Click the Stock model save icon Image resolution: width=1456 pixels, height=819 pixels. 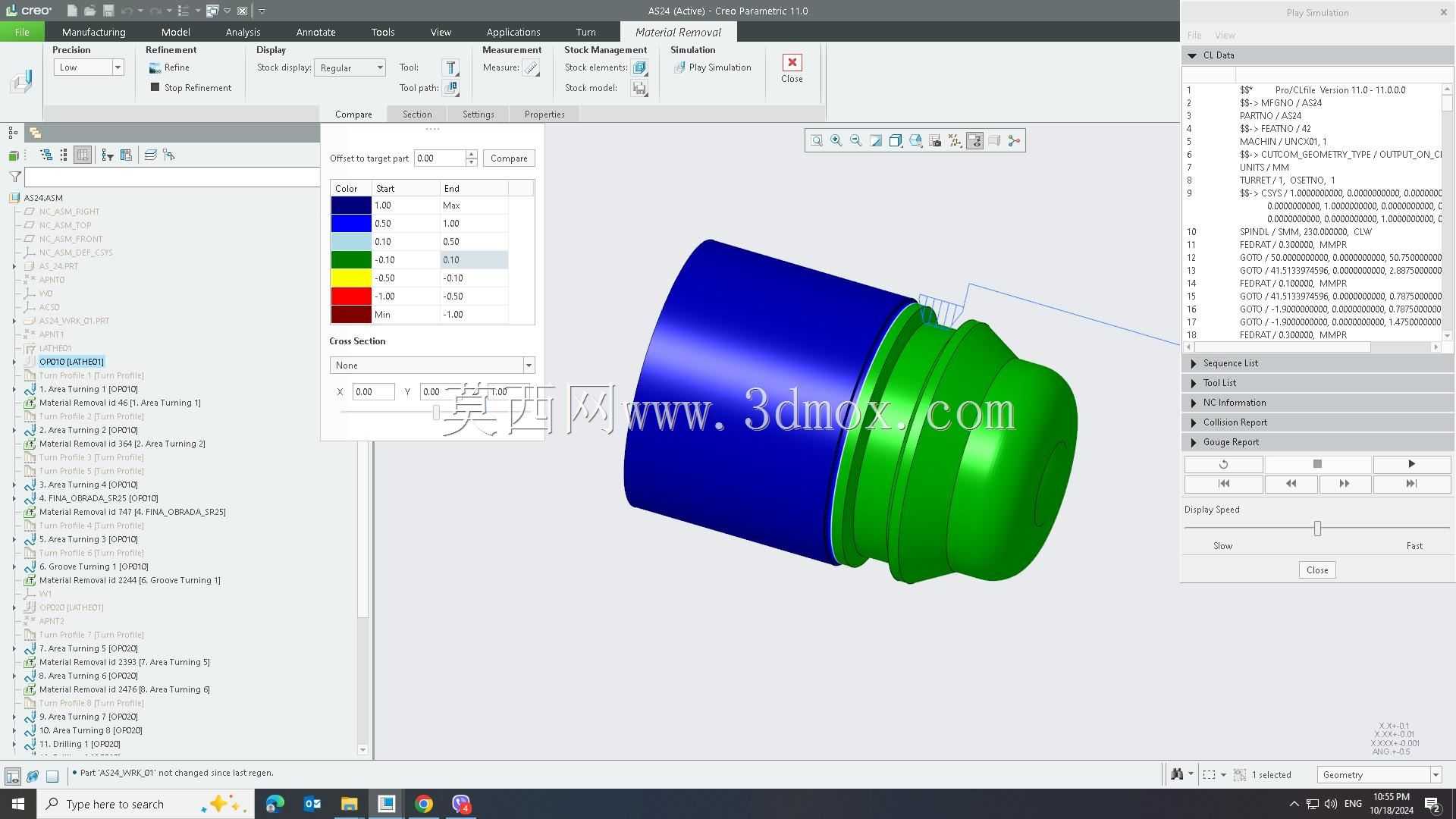pos(639,88)
